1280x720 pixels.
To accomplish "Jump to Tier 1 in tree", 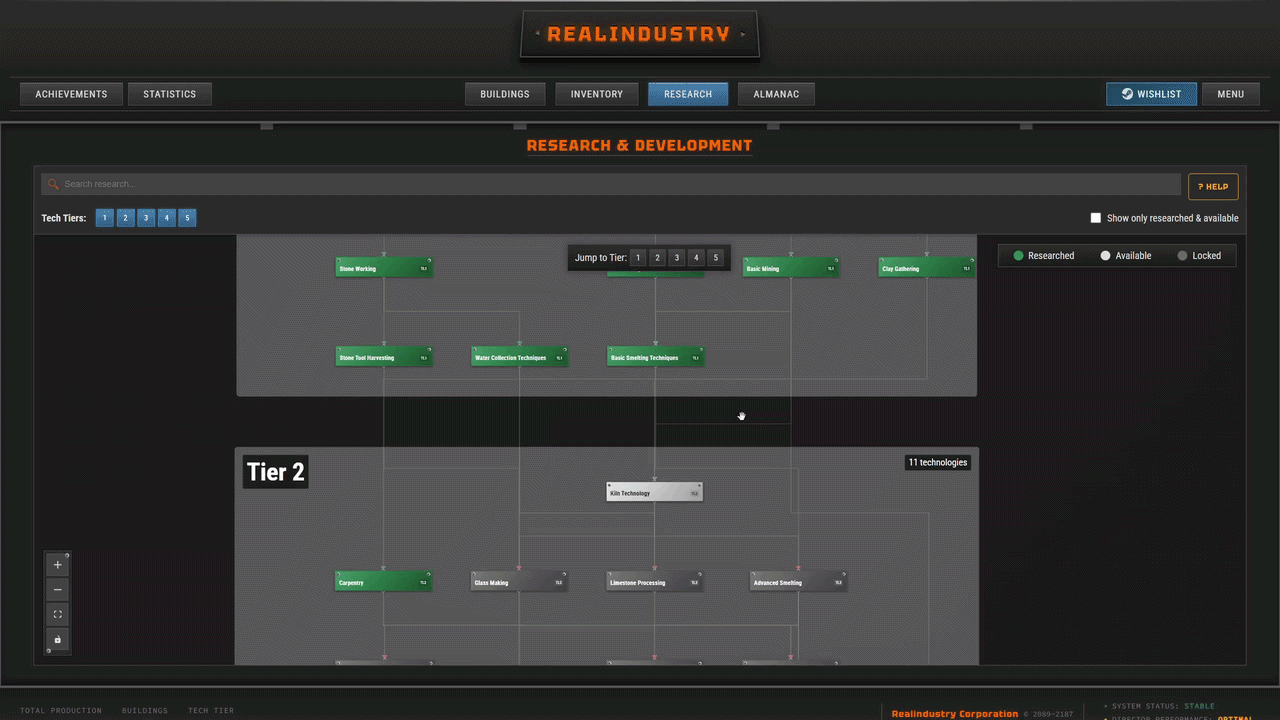I will [x=638, y=258].
